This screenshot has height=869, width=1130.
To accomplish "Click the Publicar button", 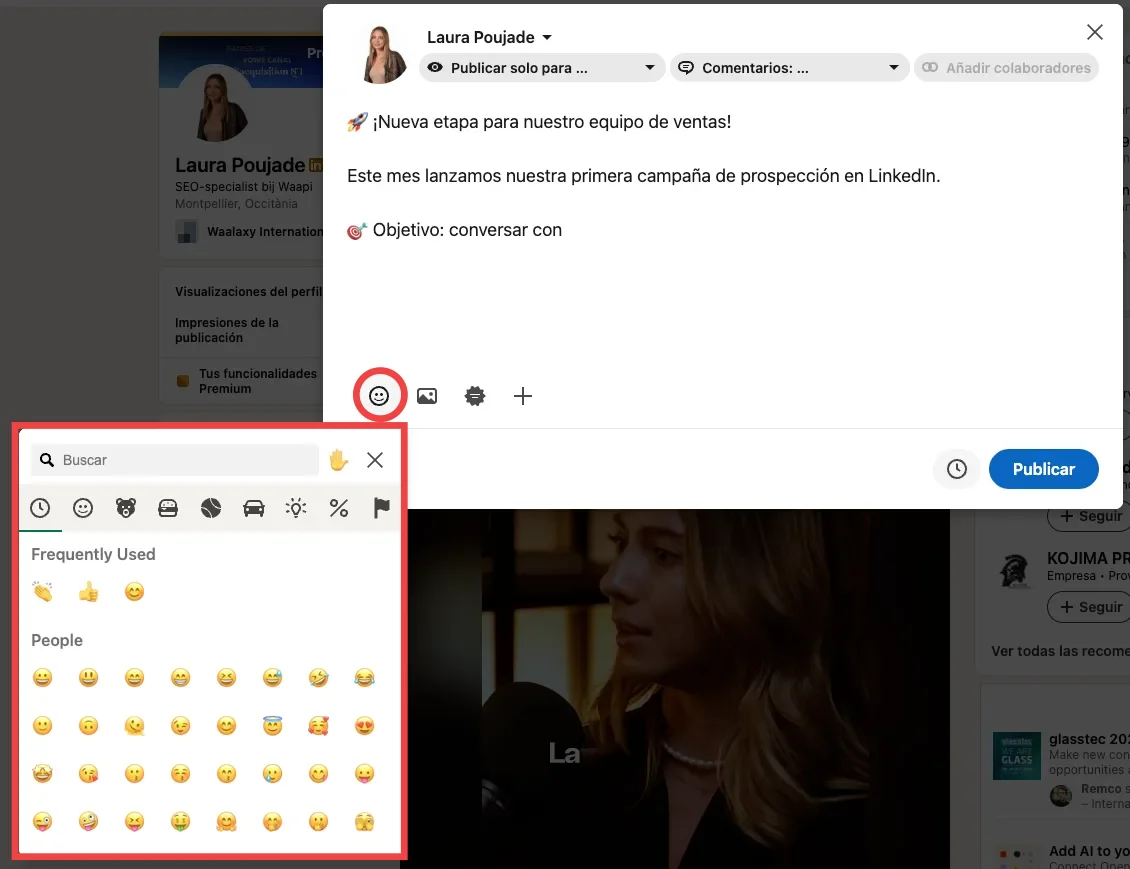I will click(1044, 469).
